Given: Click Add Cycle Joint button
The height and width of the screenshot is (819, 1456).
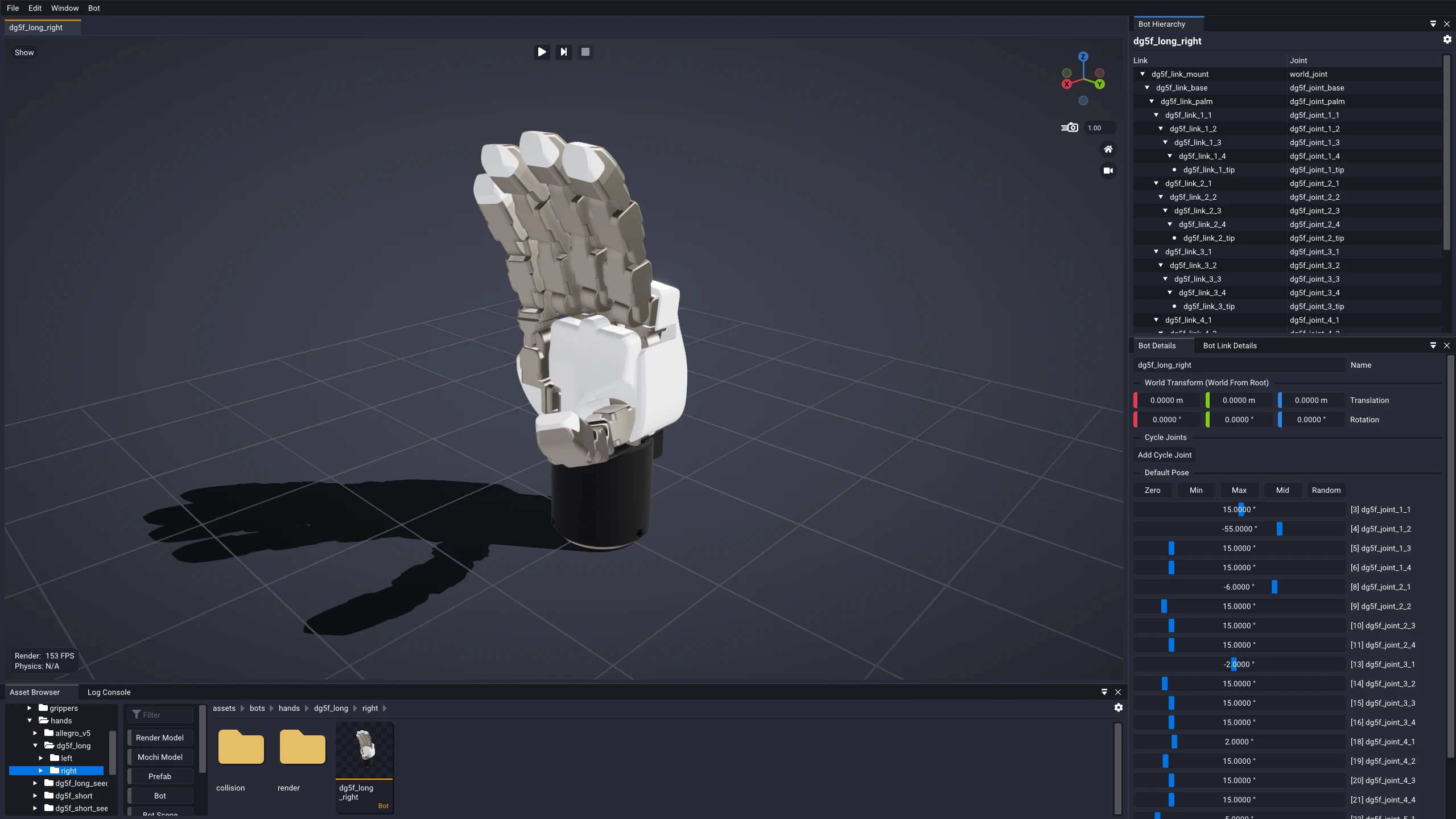Looking at the screenshot, I should pos(1164,455).
